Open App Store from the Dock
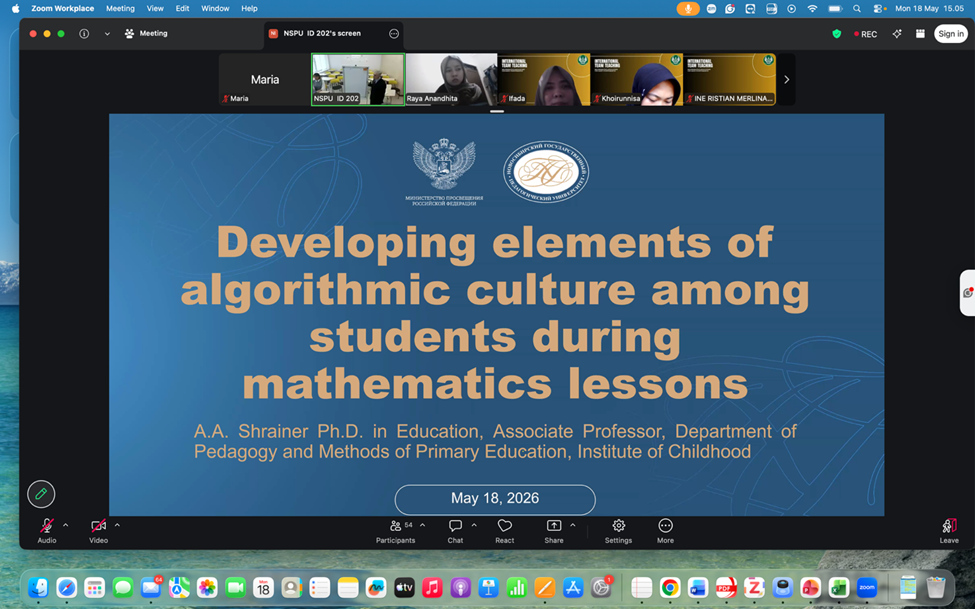The height and width of the screenshot is (609, 975). tap(573, 587)
